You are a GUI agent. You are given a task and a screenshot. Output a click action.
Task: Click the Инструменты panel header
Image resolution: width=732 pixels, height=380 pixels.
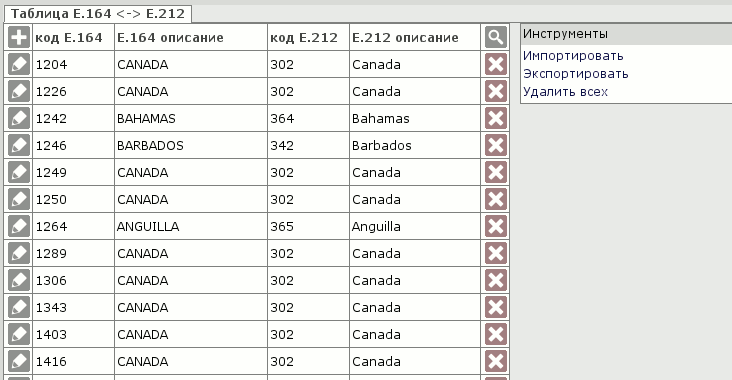(626, 34)
